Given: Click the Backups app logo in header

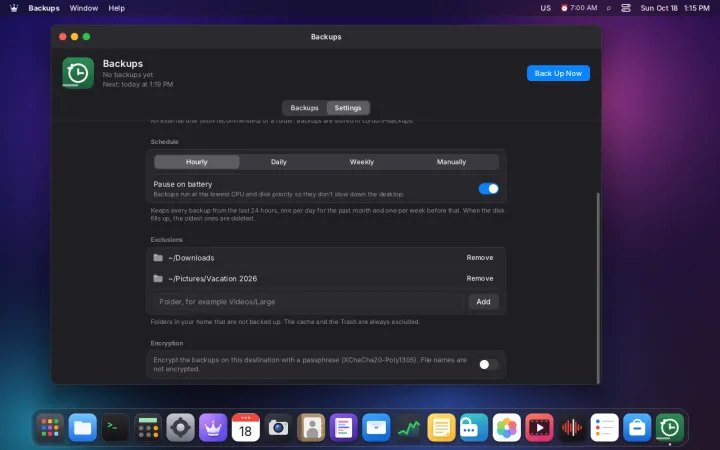Looking at the screenshot, I should pos(78,73).
